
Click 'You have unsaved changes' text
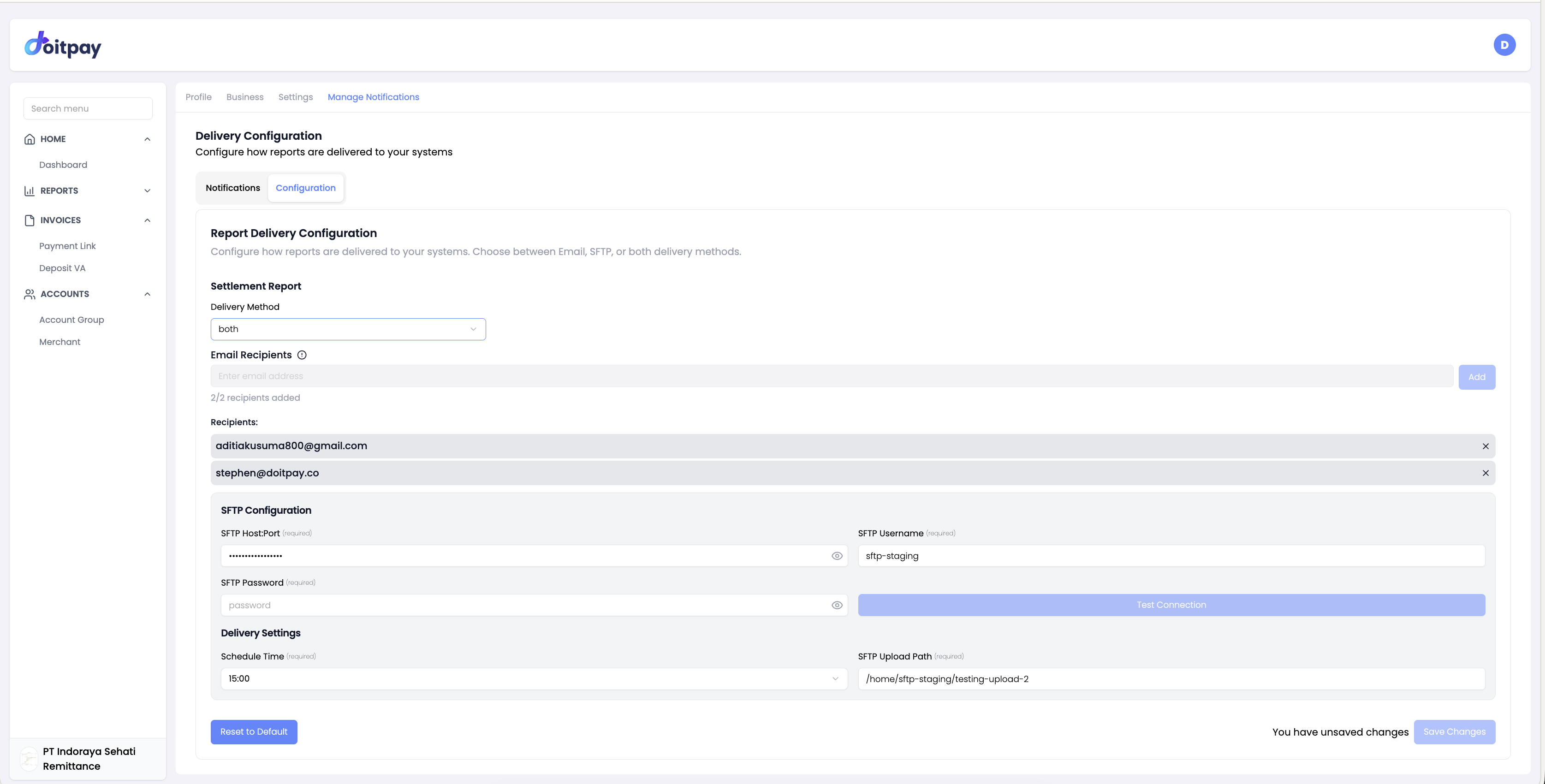click(x=1341, y=732)
